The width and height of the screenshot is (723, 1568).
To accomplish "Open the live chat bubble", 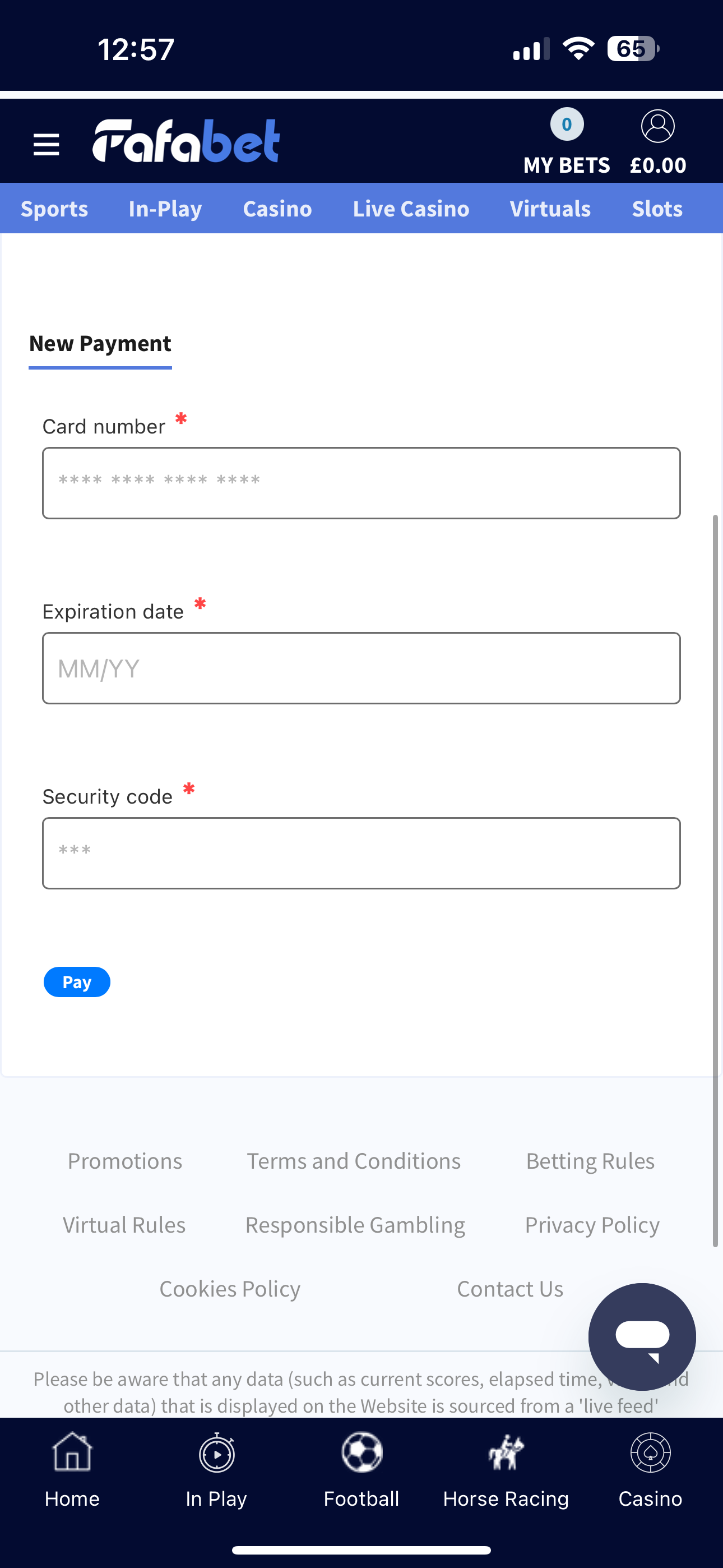I will [642, 1337].
